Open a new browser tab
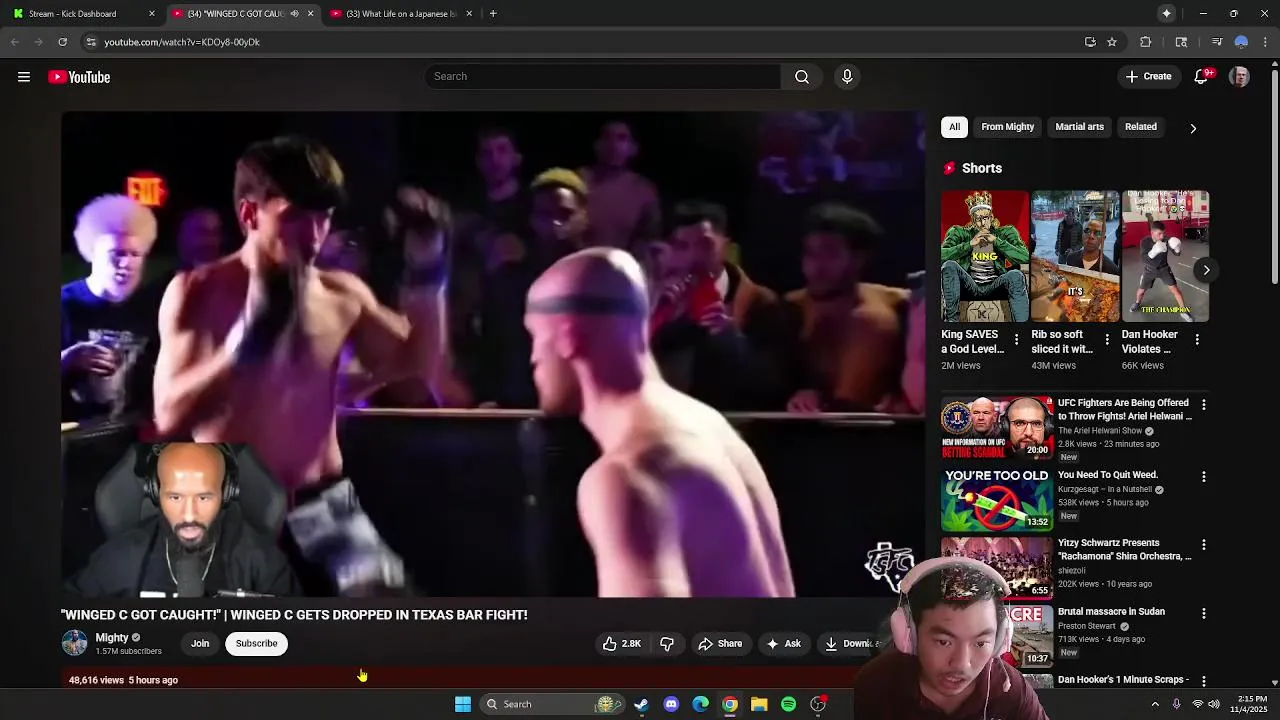1280x720 pixels. (x=493, y=14)
